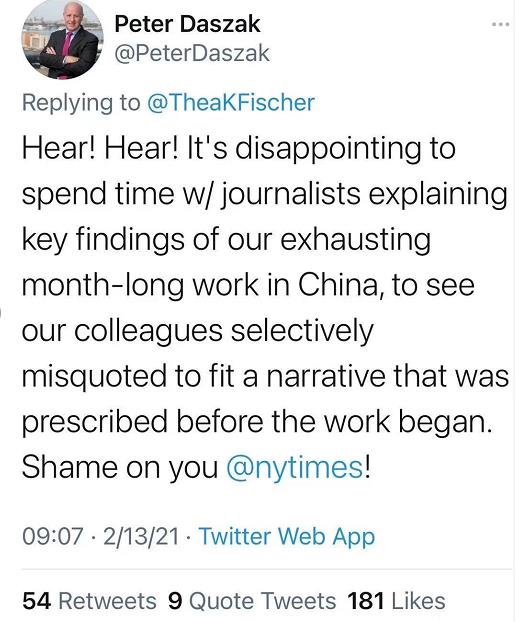Open the Twitter Web App source link
This screenshot has width=515, height=622.
click(286, 536)
